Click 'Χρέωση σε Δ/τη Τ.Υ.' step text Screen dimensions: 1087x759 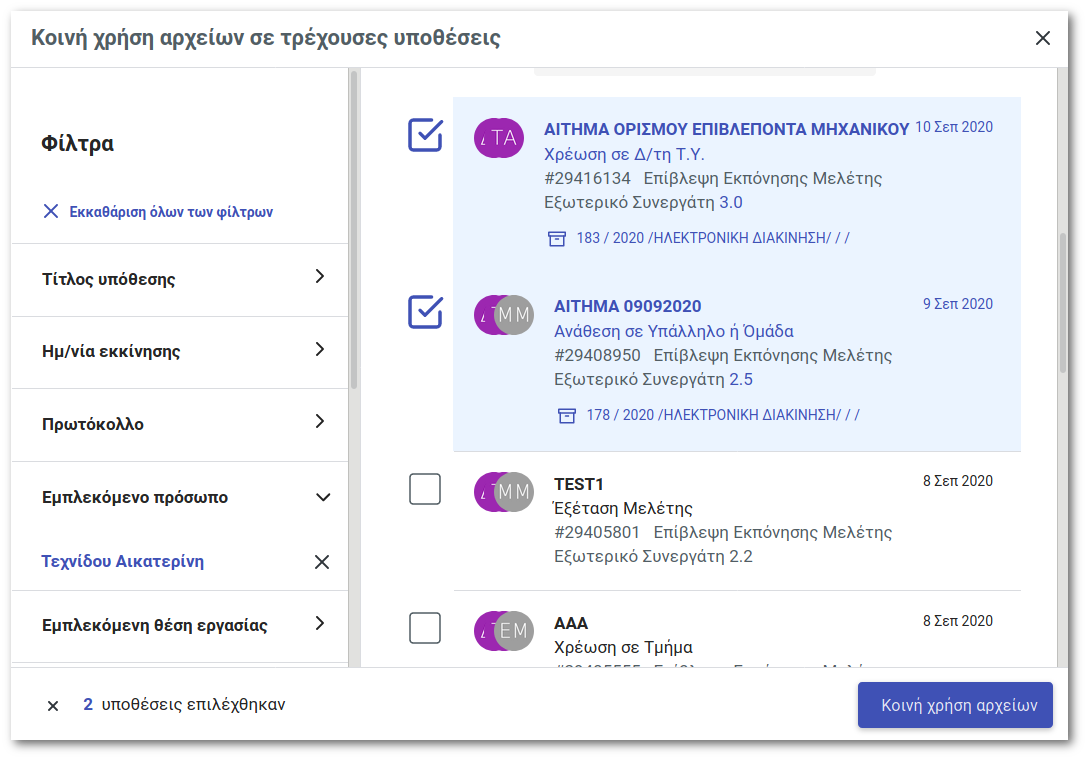coord(624,154)
